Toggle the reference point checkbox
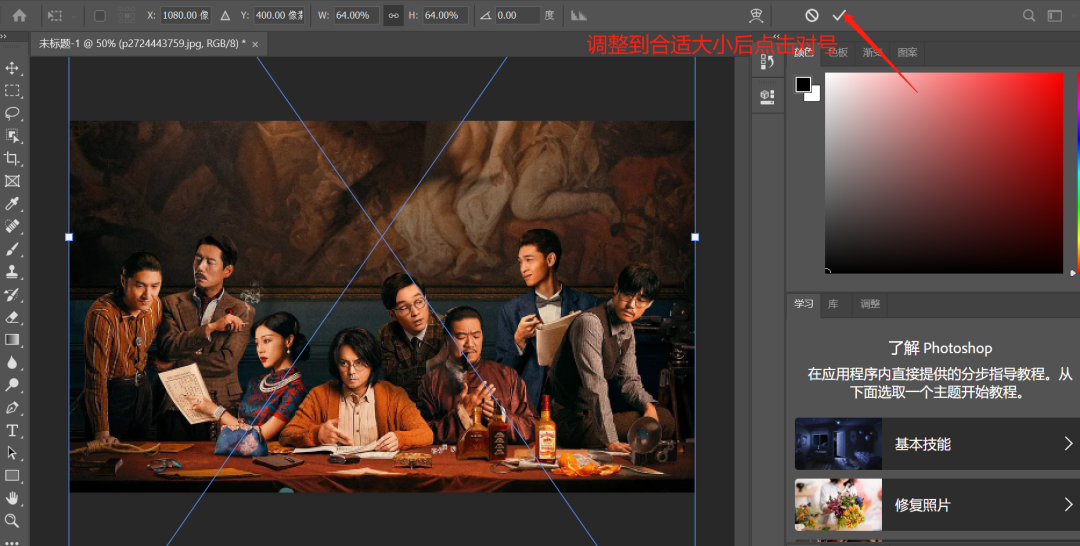Screen dimensions: 1080x546 click(x=99, y=16)
